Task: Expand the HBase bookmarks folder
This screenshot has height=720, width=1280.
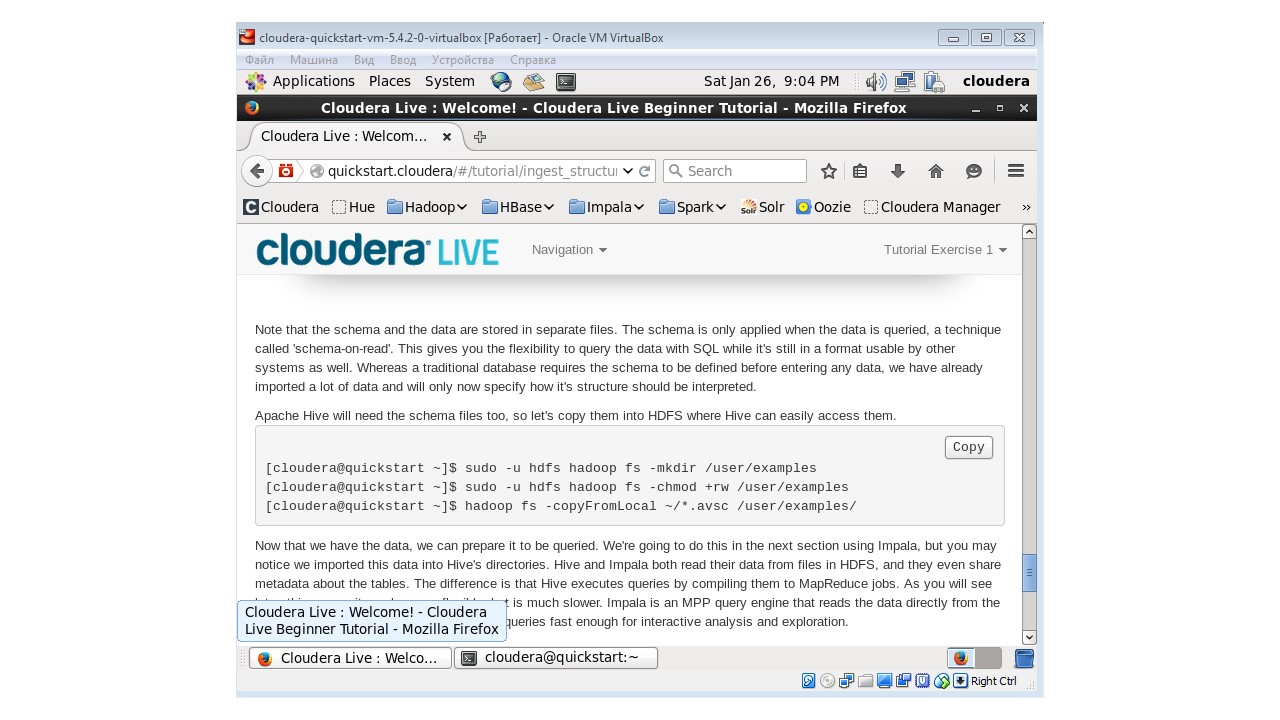Action: pos(519,207)
